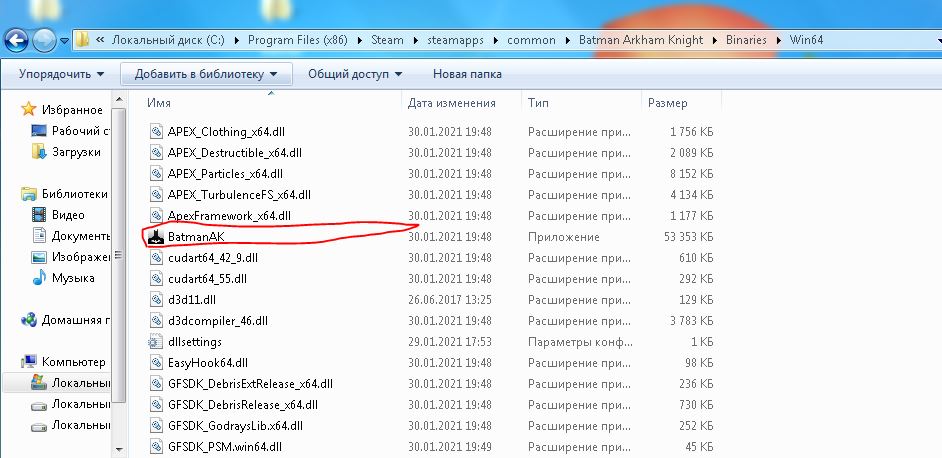
Task: Expand breadcrumb arrow after steamapps
Action: pyautogui.click(x=496, y=40)
